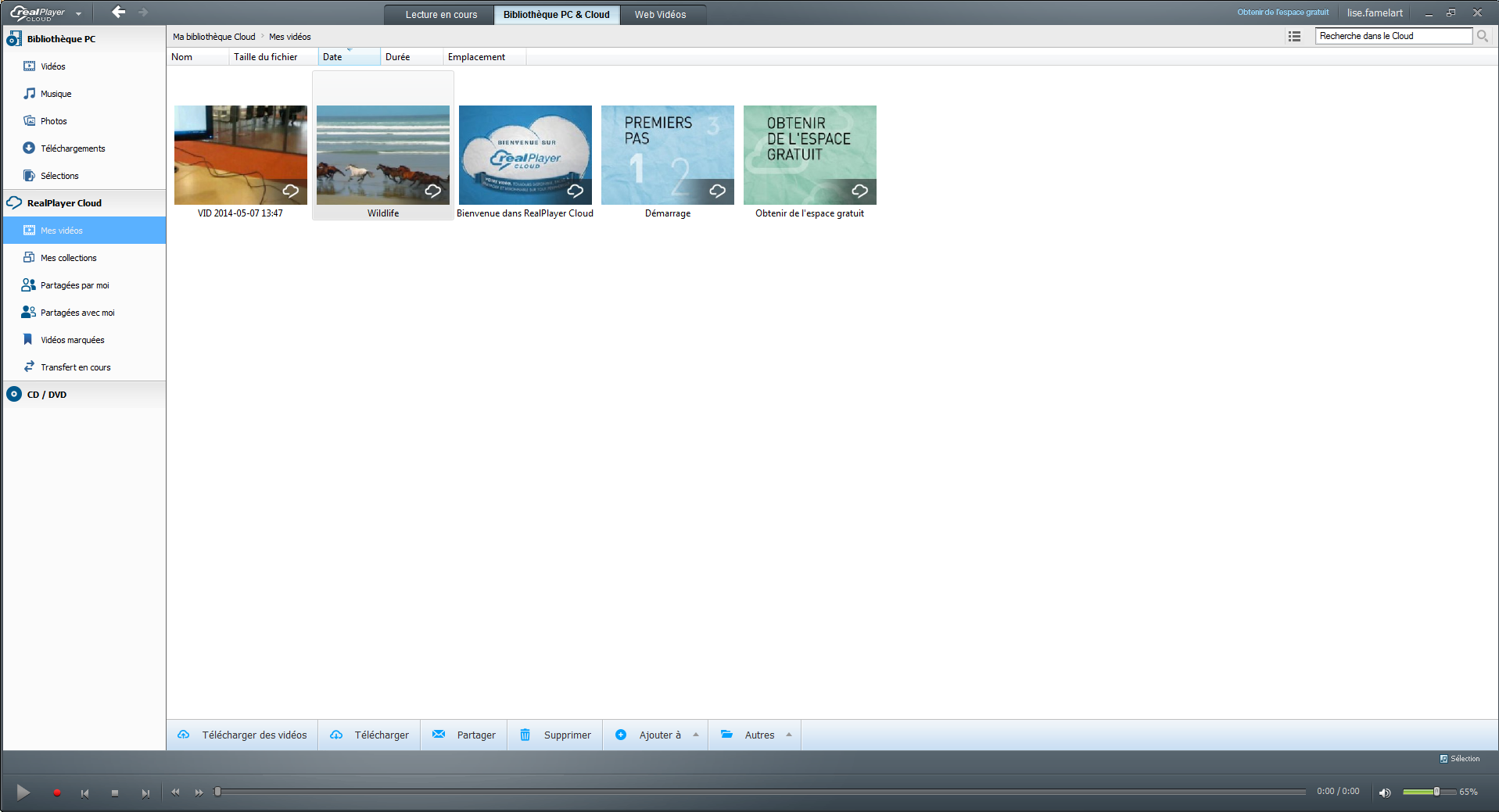Open Partagées par moi
The image size is (1499, 812).
(x=84, y=285)
